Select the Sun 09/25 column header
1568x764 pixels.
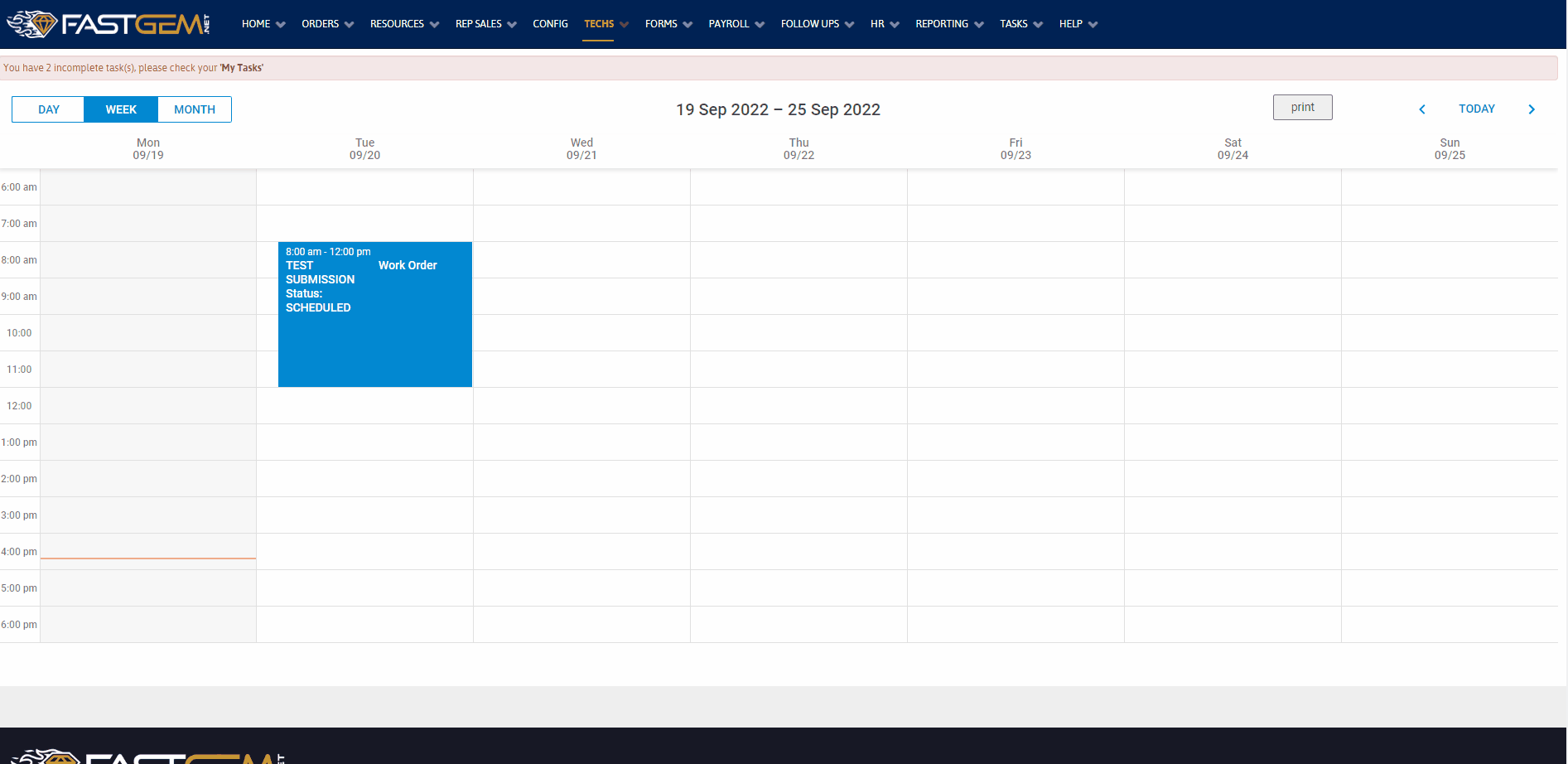(1450, 149)
